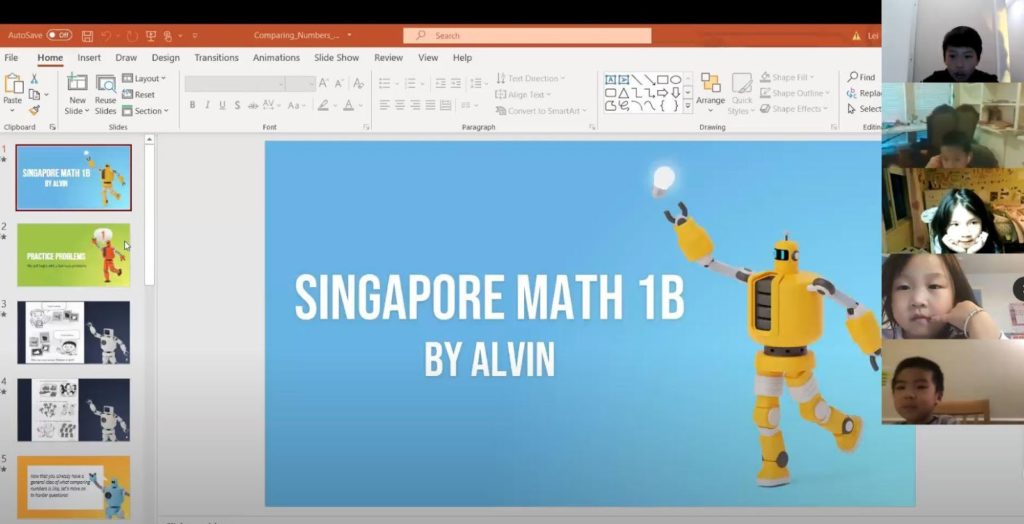Click the Reset slide button
The image size is (1024, 524).
click(x=138, y=95)
